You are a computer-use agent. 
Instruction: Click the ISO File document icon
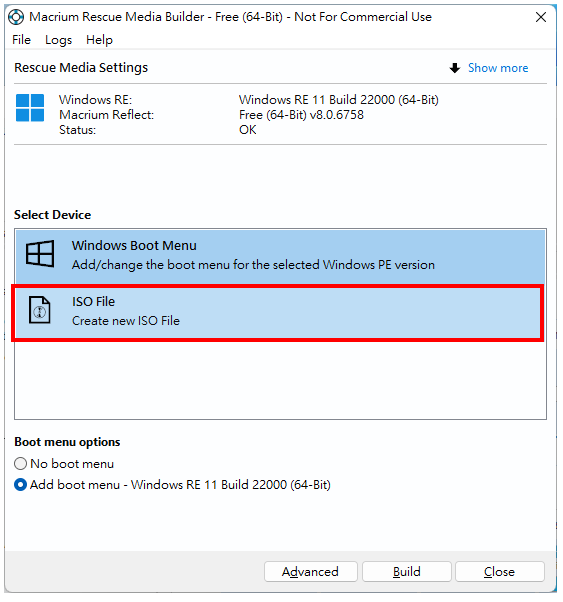click(x=40, y=310)
